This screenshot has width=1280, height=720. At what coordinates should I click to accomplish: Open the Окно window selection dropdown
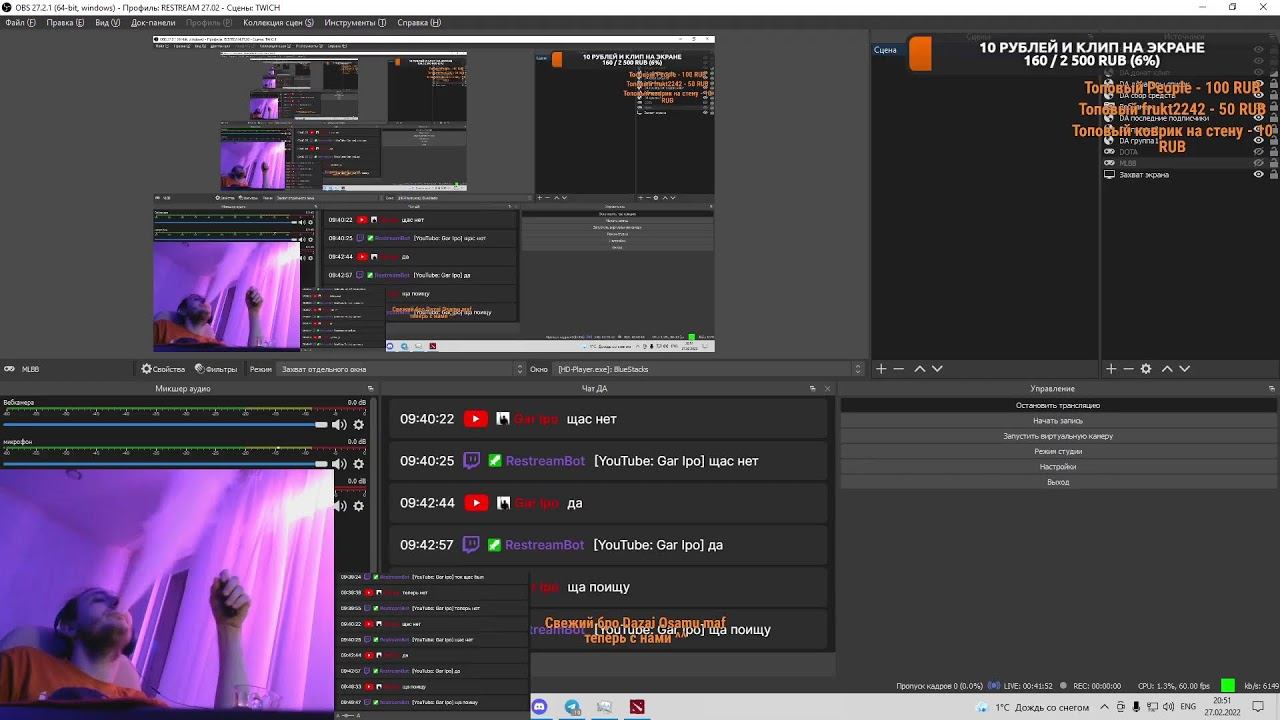[x=709, y=369]
